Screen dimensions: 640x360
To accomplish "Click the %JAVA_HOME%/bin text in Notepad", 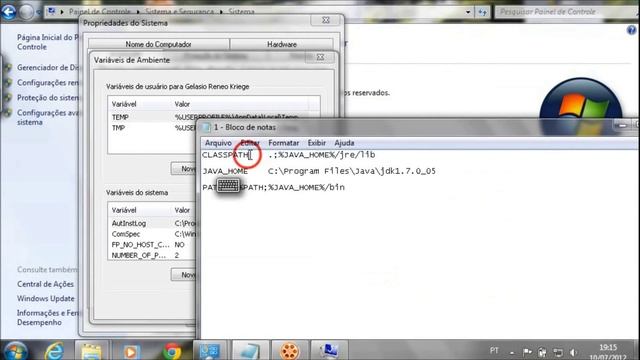I will pos(307,187).
